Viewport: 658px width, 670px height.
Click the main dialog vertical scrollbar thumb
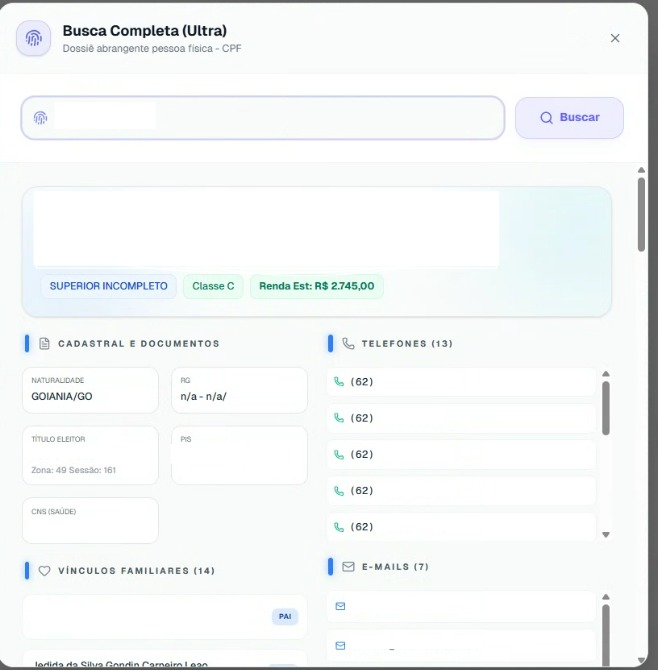point(641,212)
